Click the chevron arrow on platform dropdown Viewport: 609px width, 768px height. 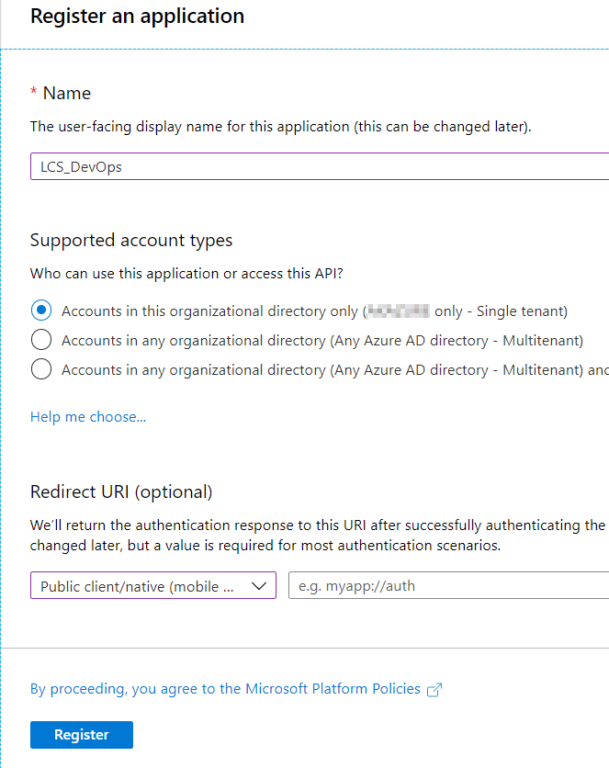click(260, 586)
